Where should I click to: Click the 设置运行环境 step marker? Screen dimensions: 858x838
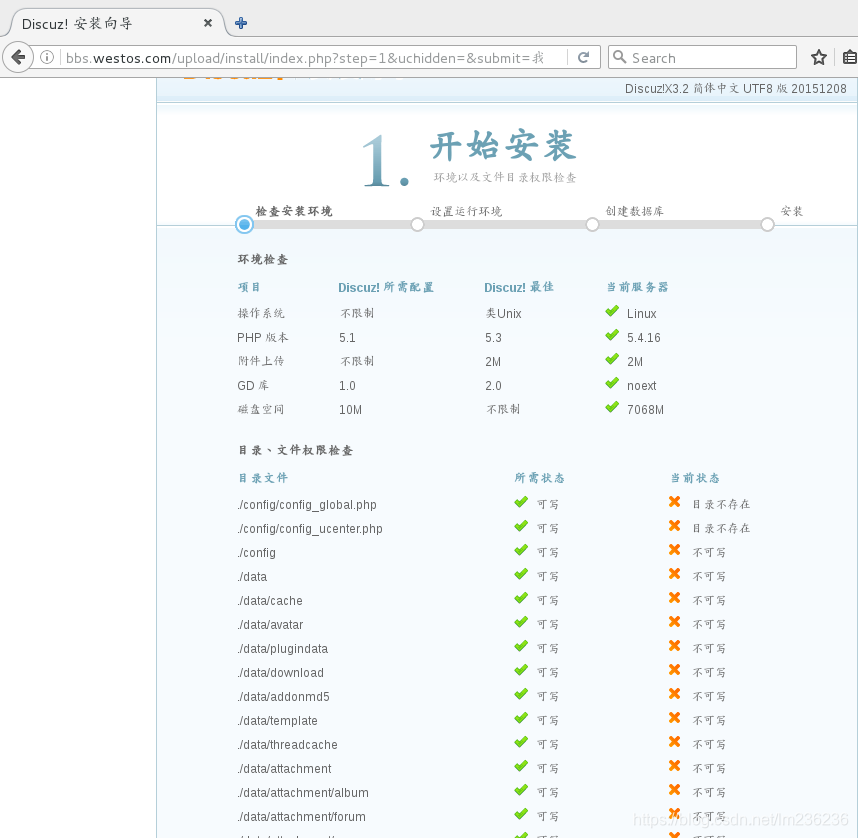coord(418,224)
